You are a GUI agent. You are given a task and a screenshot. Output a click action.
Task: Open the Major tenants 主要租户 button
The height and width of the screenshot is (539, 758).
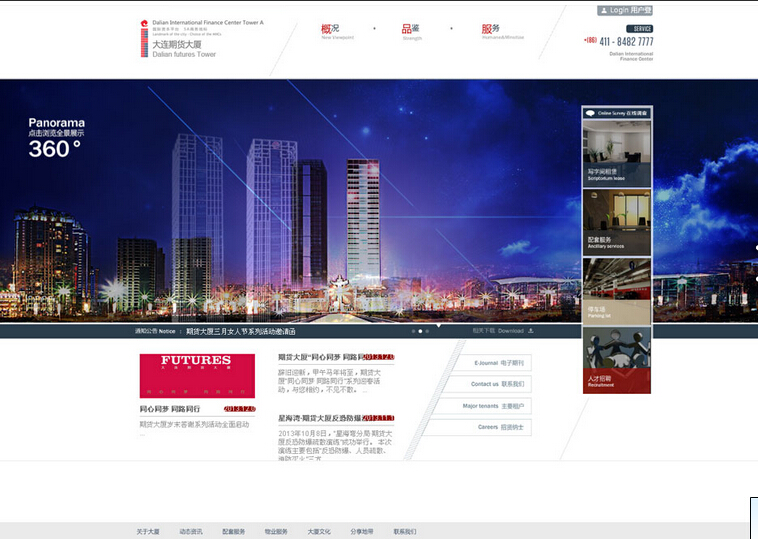pyautogui.click(x=493, y=406)
